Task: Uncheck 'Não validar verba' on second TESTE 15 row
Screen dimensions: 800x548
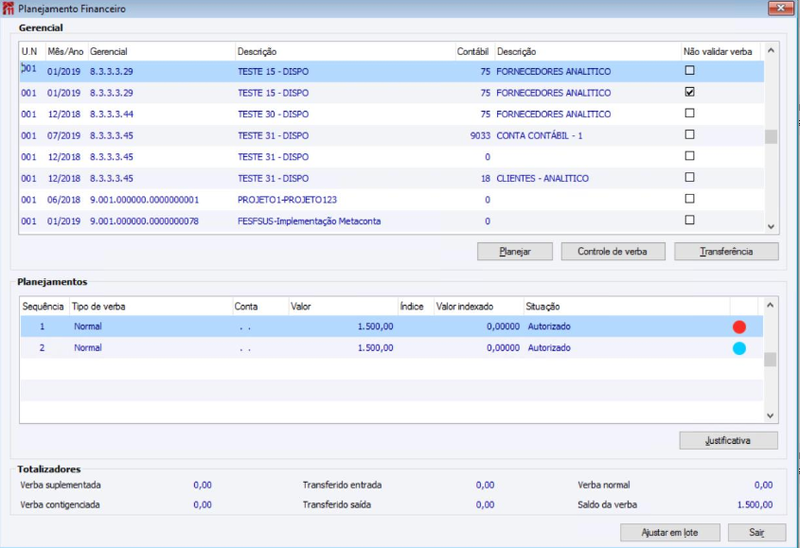Action: point(689,92)
